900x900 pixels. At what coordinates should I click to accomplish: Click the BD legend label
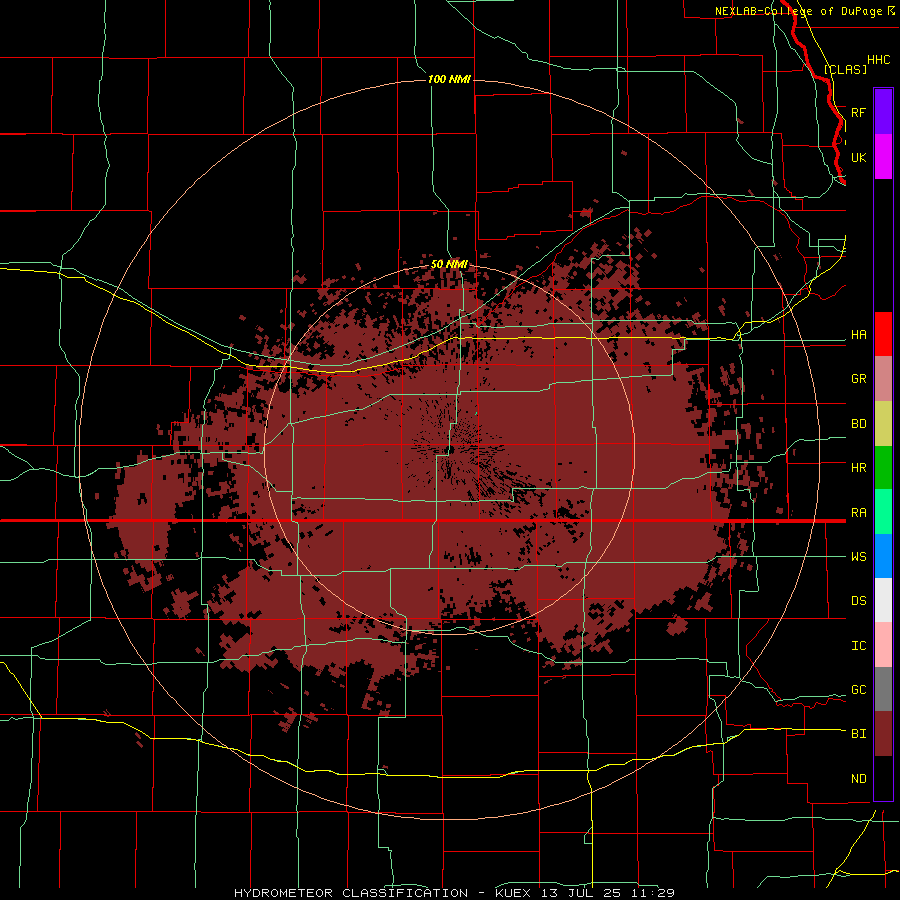[858, 424]
